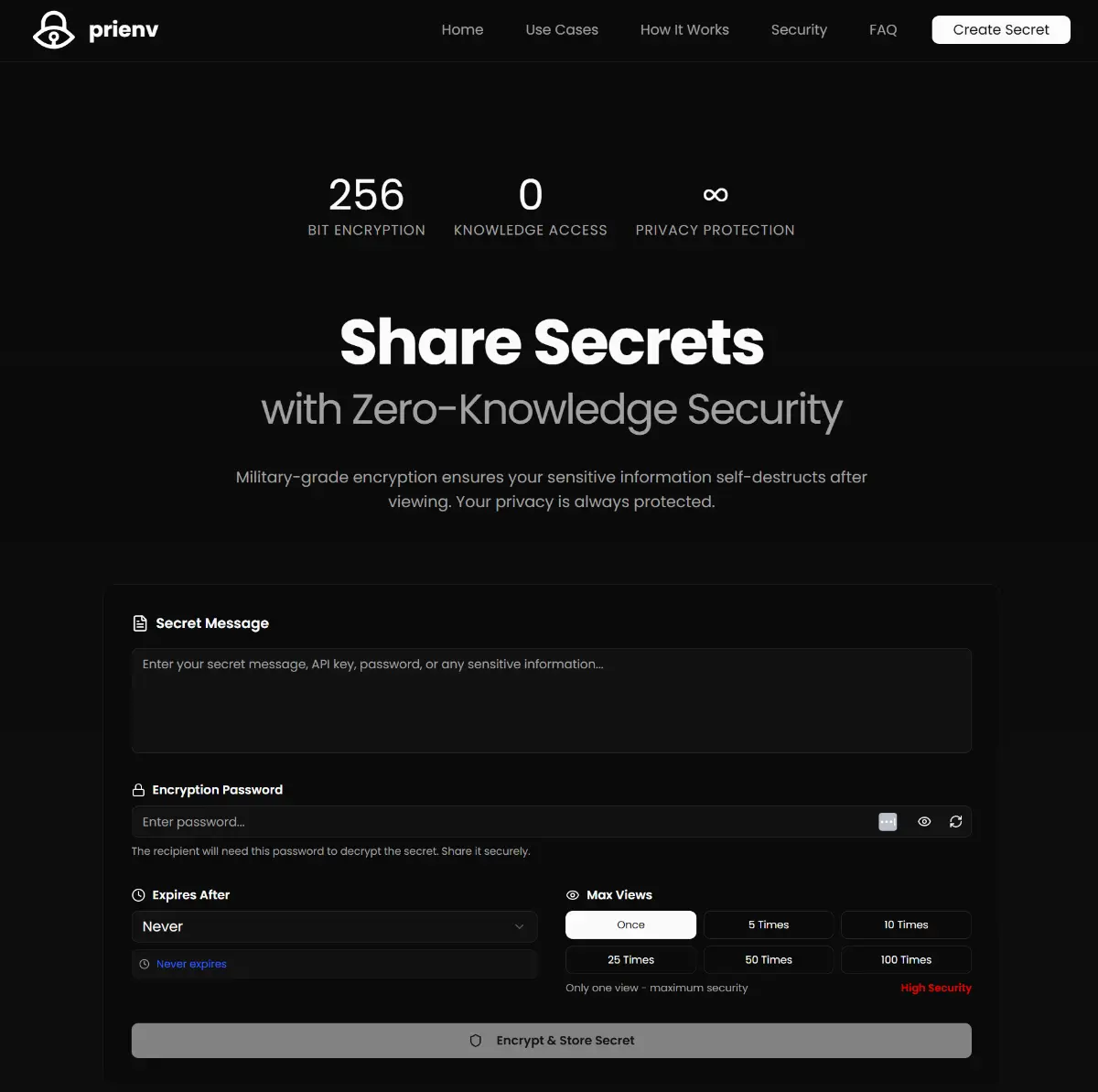Click the password manager dots icon
The image size is (1098, 1092).
(888, 822)
